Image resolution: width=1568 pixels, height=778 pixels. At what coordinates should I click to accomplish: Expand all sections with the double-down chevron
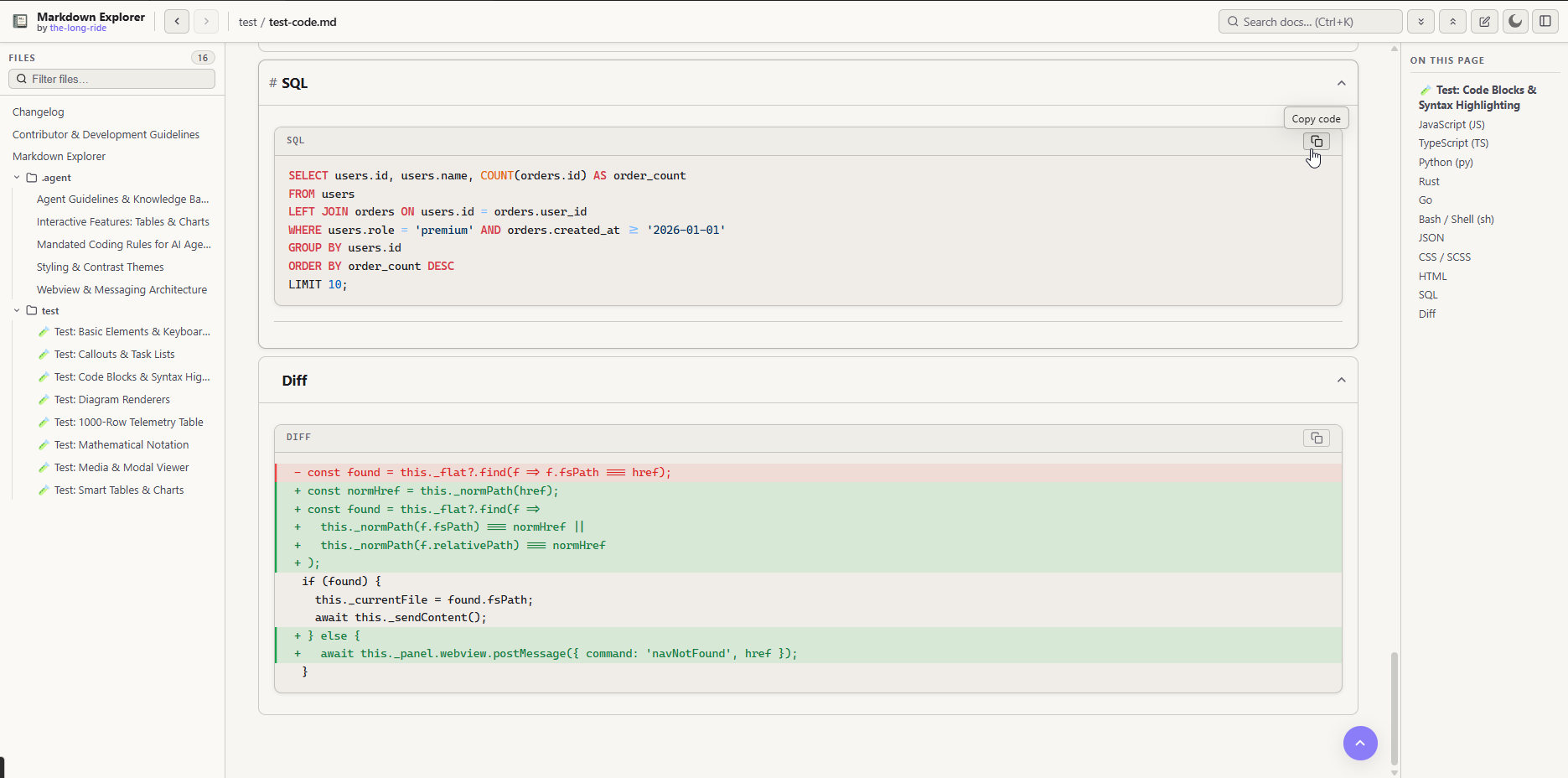click(1421, 22)
